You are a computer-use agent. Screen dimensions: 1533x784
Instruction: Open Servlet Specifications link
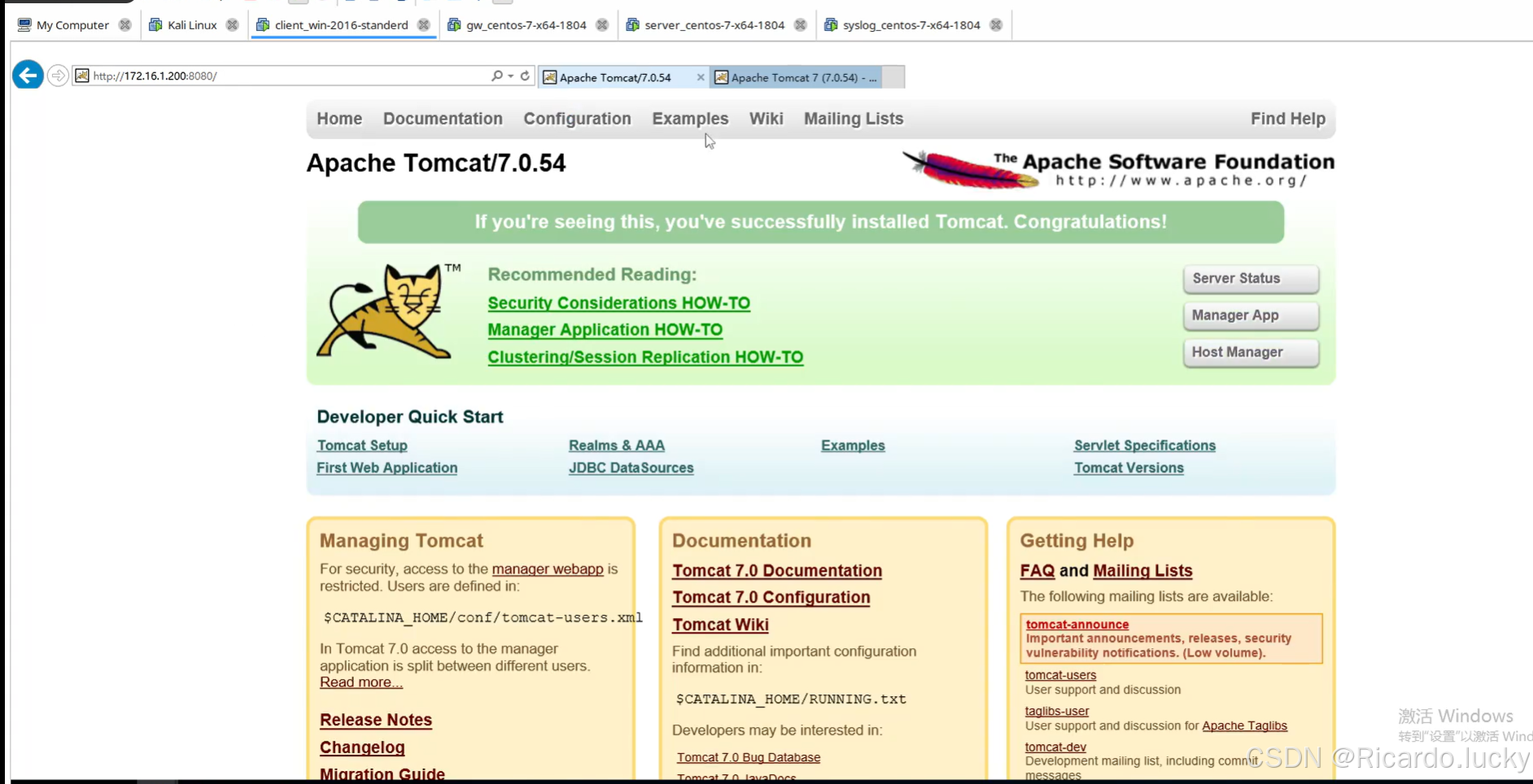point(1144,446)
